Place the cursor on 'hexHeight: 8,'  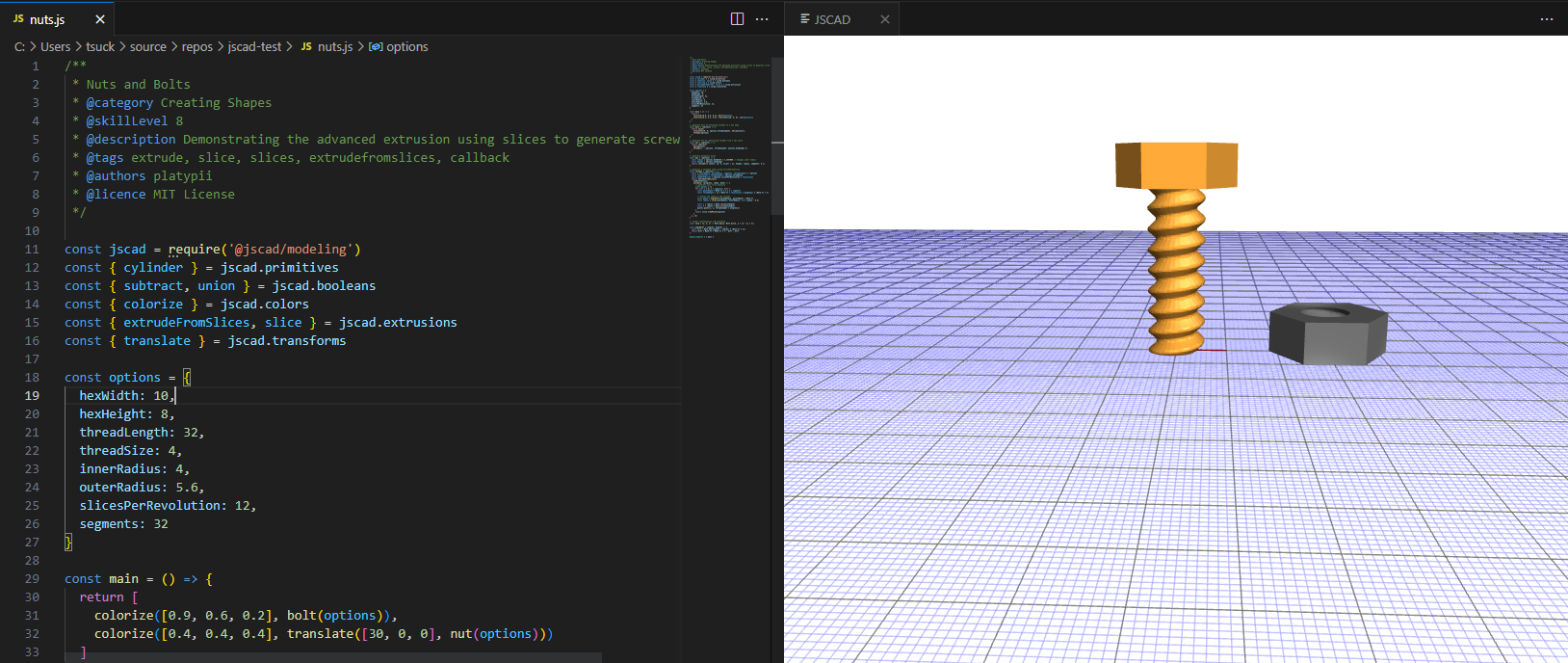[x=127, y=413]
